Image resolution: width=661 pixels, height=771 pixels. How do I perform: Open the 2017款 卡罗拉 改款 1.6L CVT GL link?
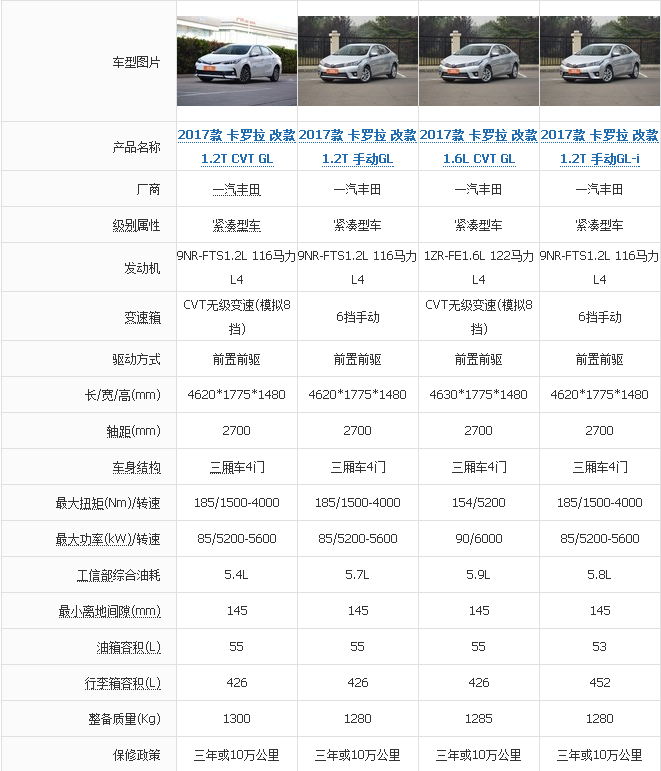(479, 147)
